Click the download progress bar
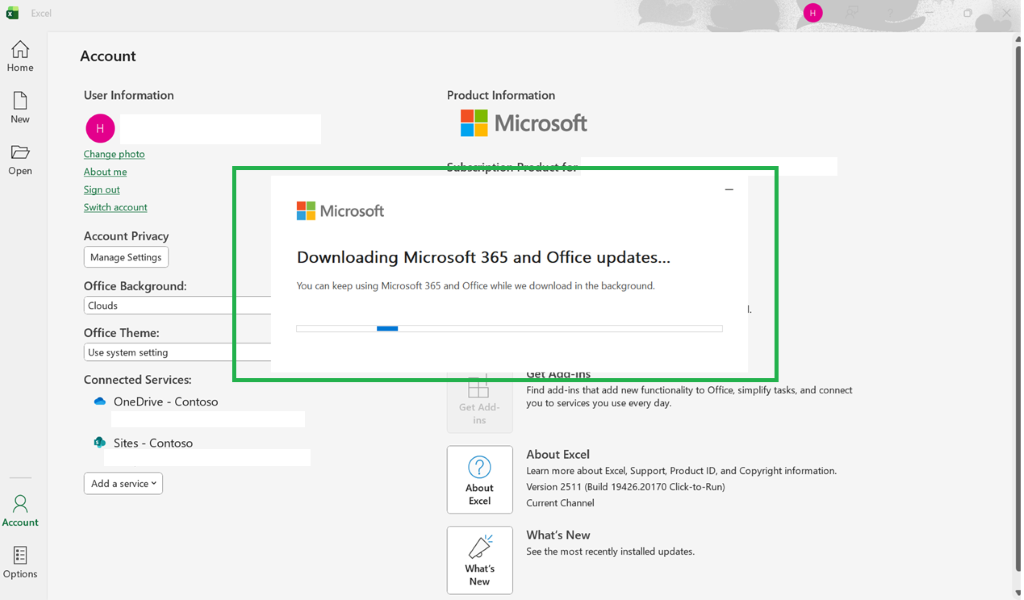Screen dimensions: 1024x600 509,328
